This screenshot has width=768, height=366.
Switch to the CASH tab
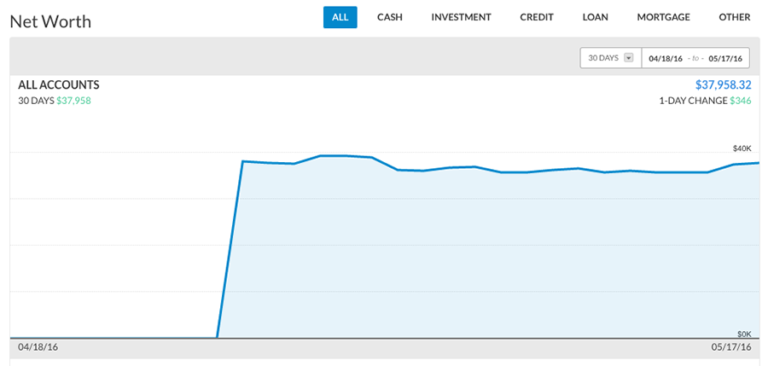tap(389, 17)
